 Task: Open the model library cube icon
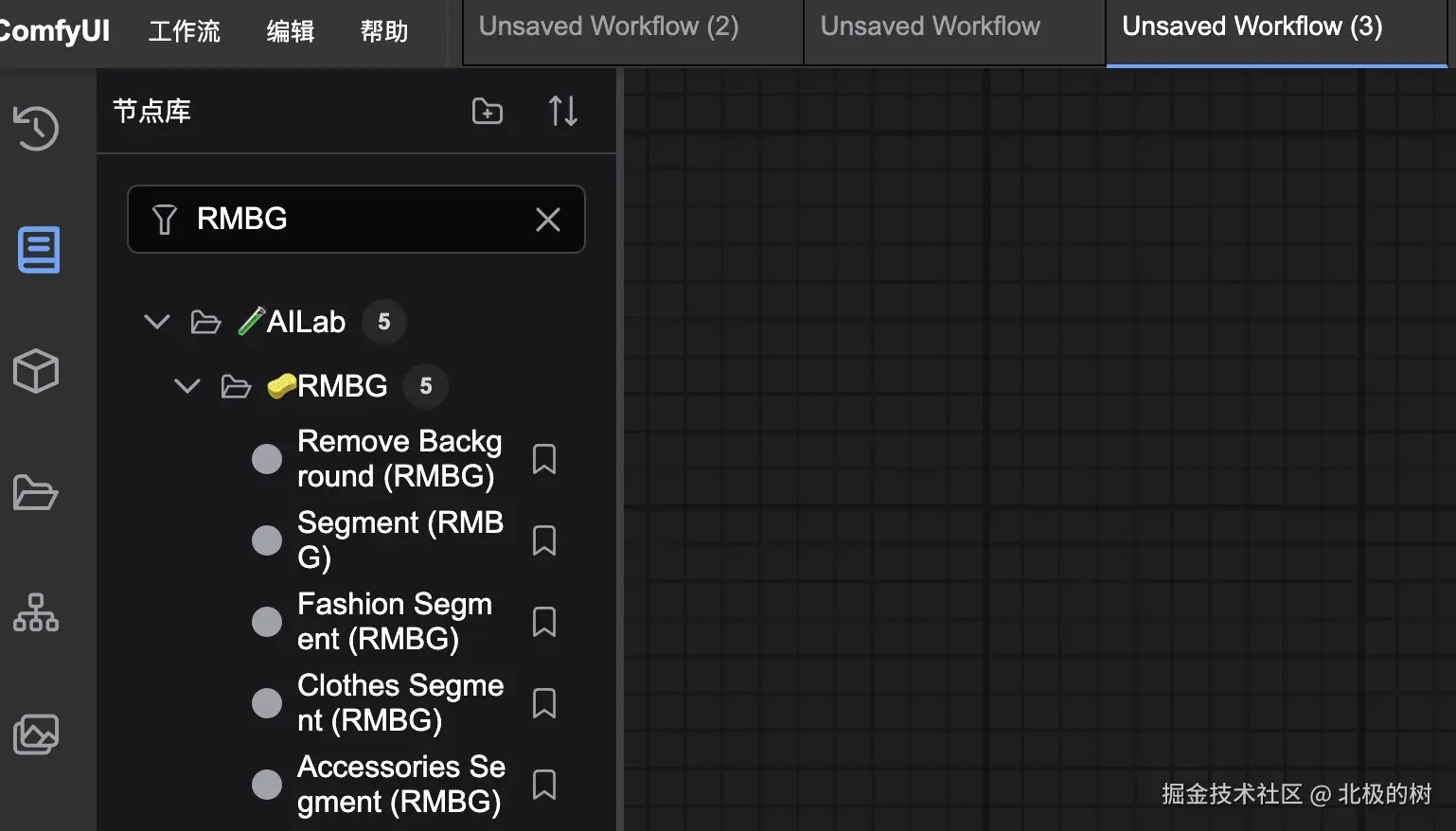tap(36, 371)
